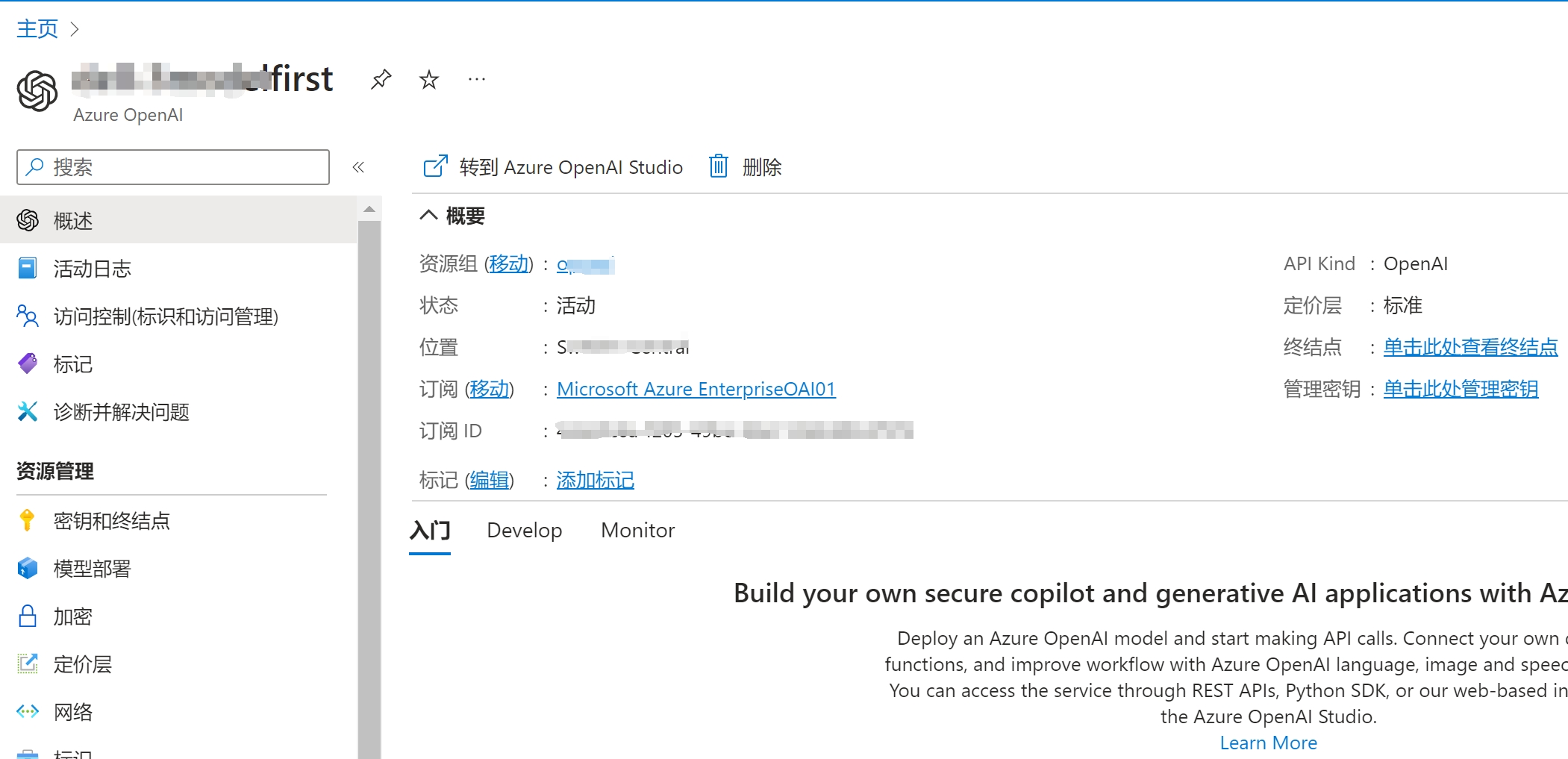1568x759 pixels.
Task: Open 模型部署 menu item
Action: click(x=178, y=568)
